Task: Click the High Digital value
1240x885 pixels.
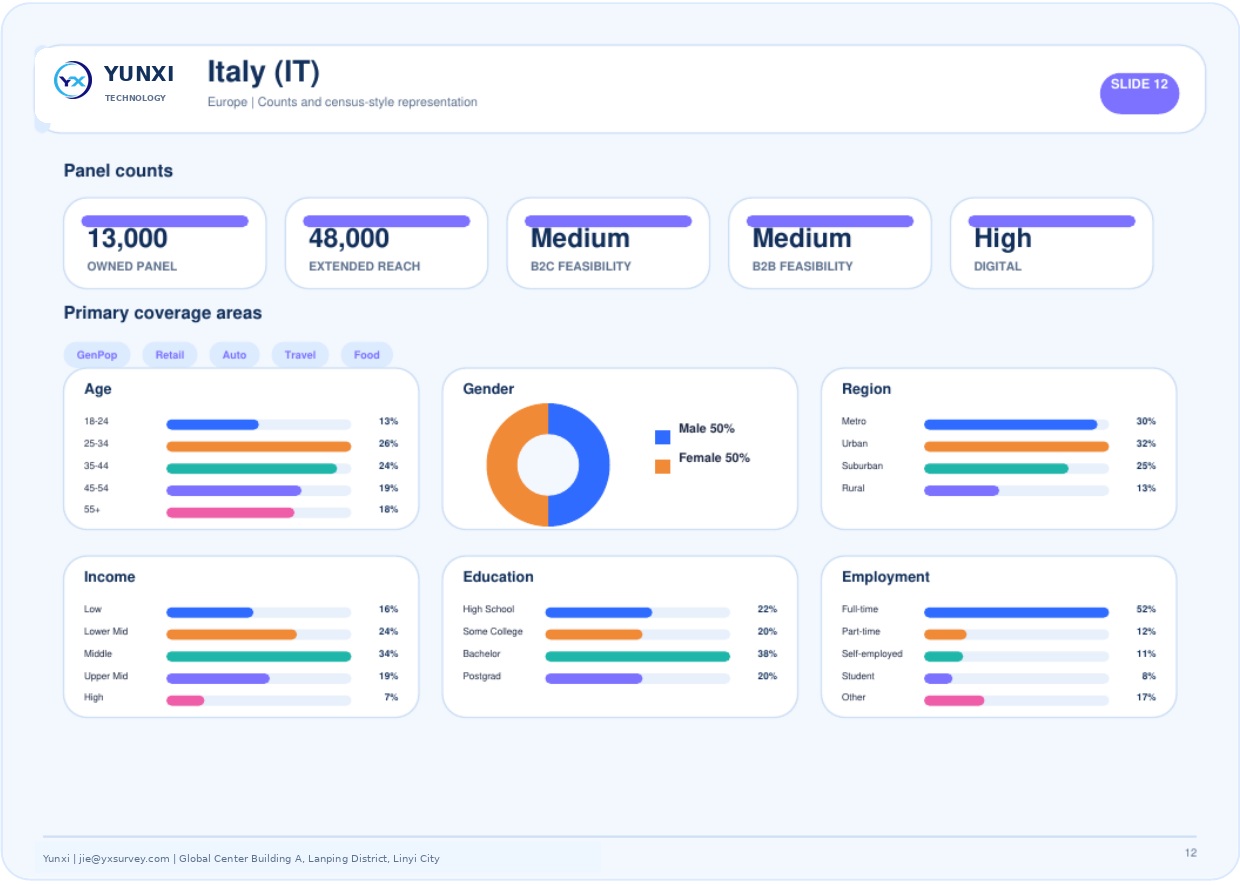Action: click(x=1002, y=239)
